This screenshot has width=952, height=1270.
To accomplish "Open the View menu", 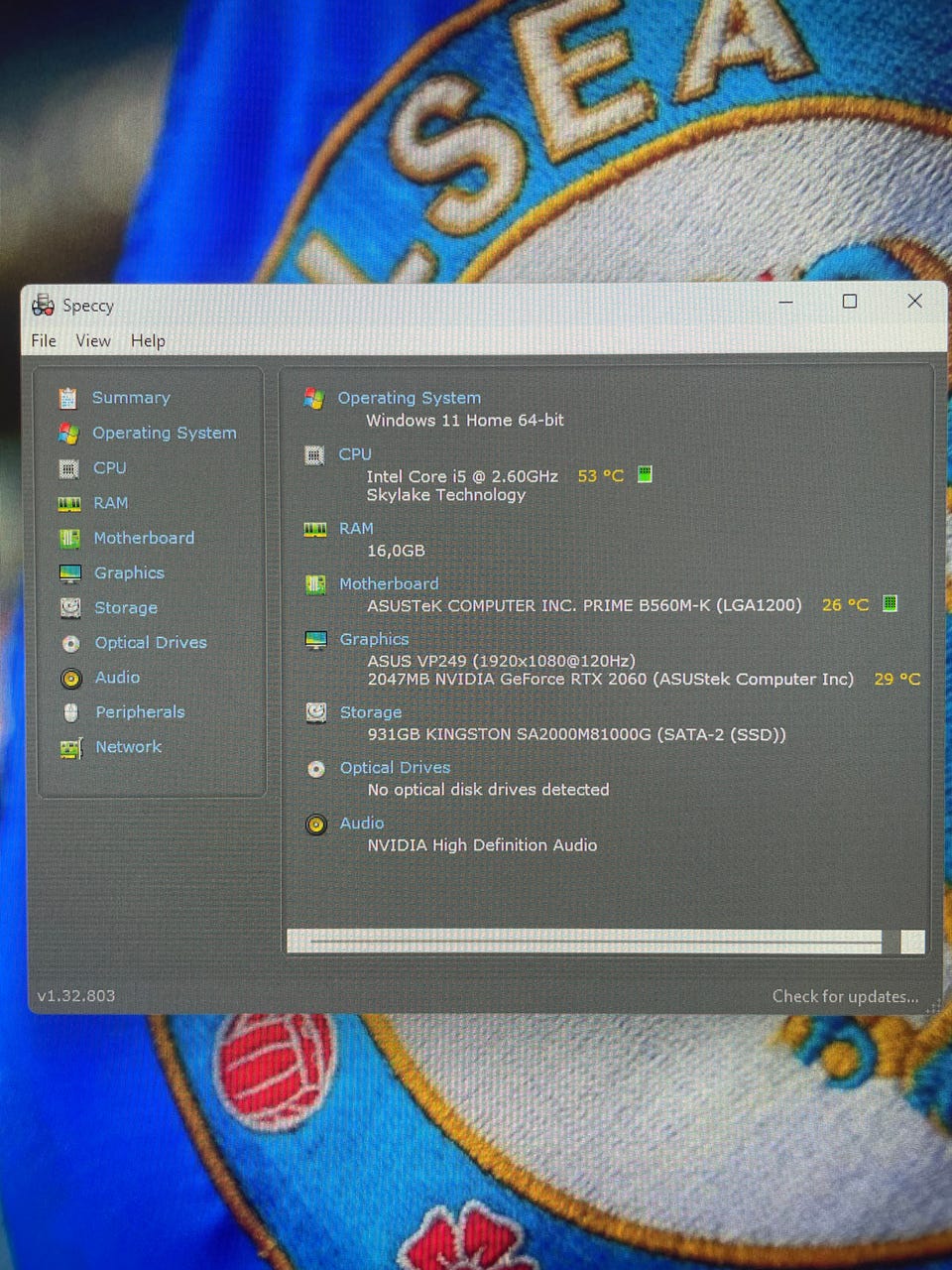I will pyautogui.click(x=93, y=340).
